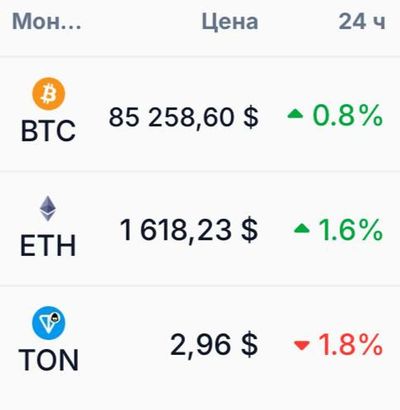400x410 pixels.
Task: Tap the Bitcoin orange logo icon
Action: (x=49, y=94)
